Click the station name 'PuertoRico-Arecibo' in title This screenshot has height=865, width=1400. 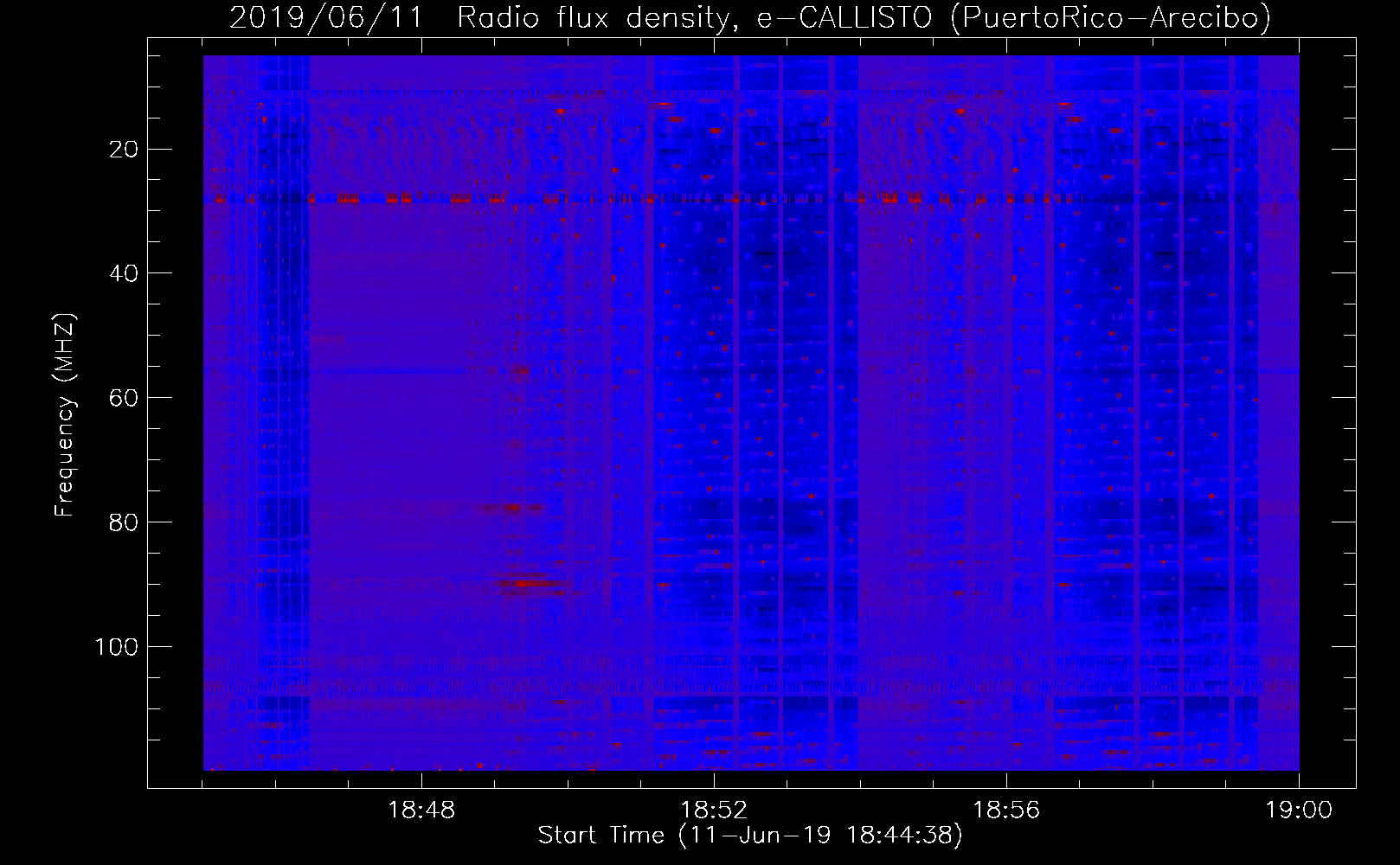point(1109,18)
